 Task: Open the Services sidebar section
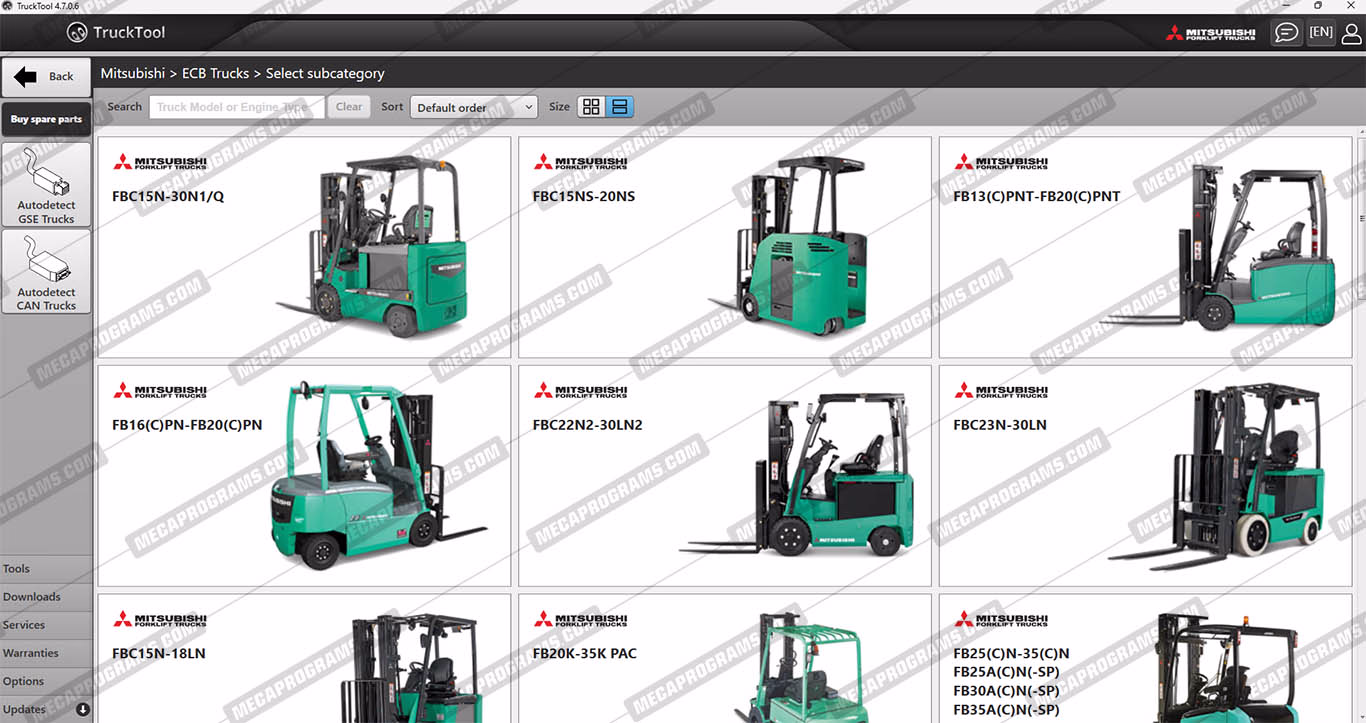(46, 625)
